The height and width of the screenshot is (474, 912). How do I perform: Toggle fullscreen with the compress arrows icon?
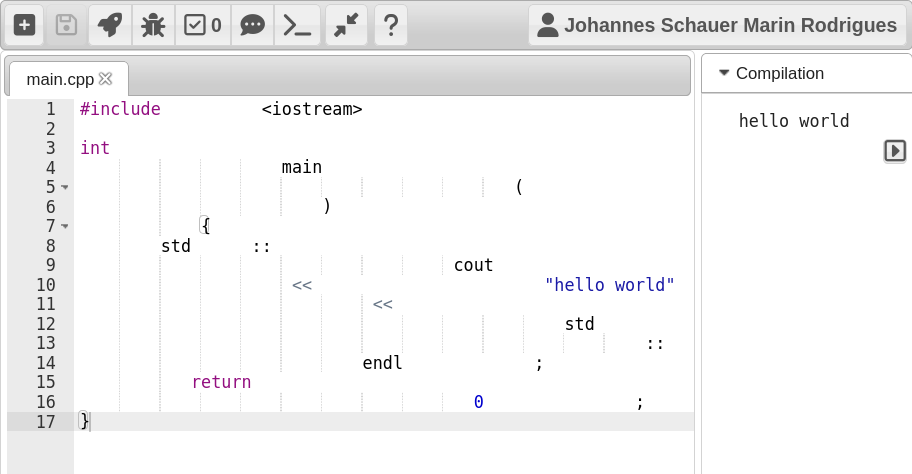click(x=346, y=25)
